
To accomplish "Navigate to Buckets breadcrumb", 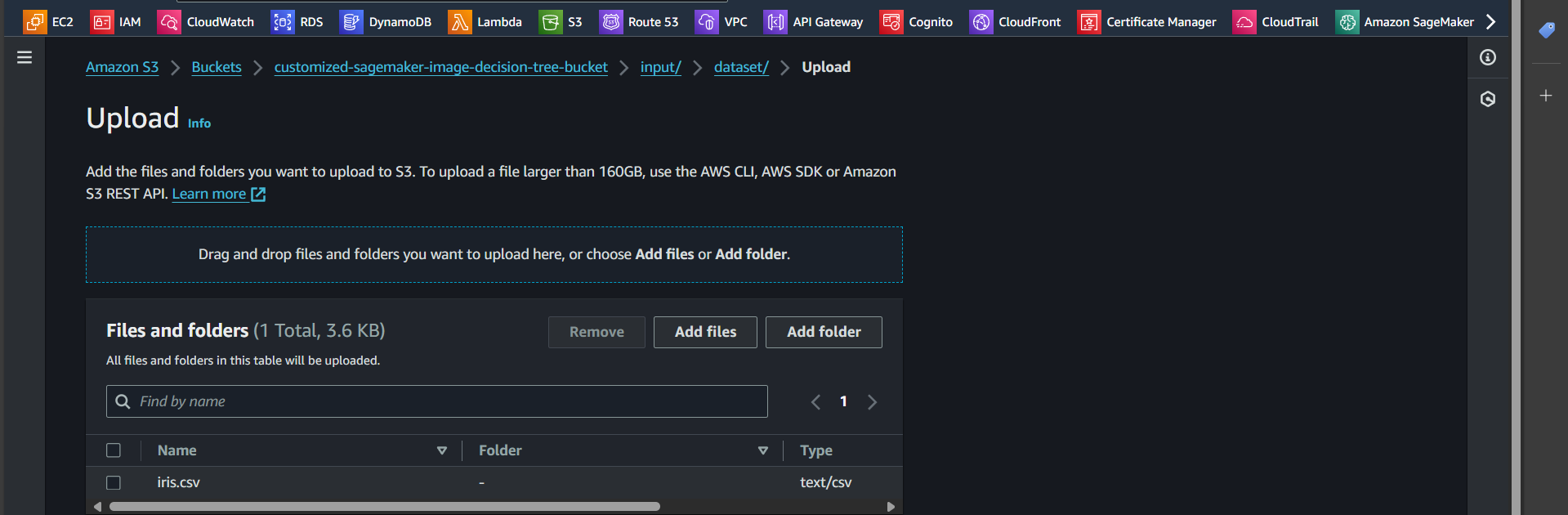I will pos(217,67).
